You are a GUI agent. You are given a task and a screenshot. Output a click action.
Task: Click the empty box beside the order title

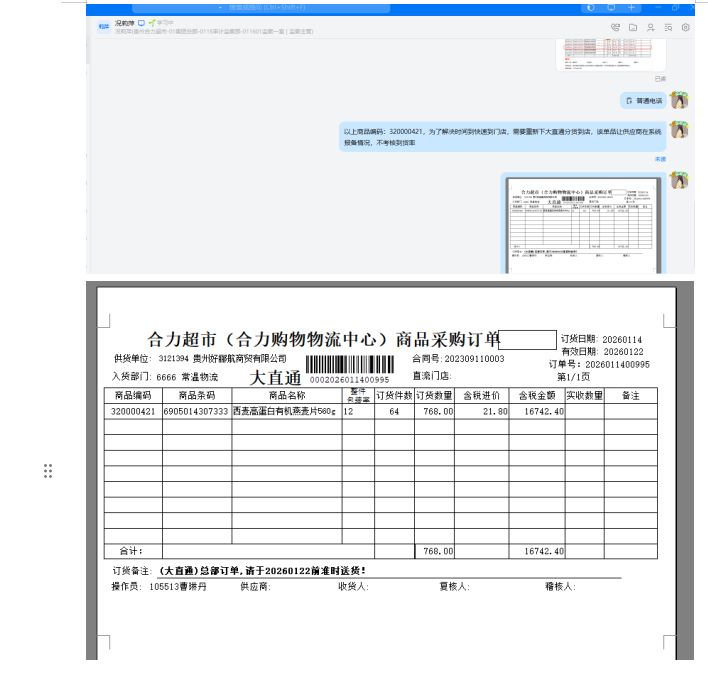click(527, 339)
